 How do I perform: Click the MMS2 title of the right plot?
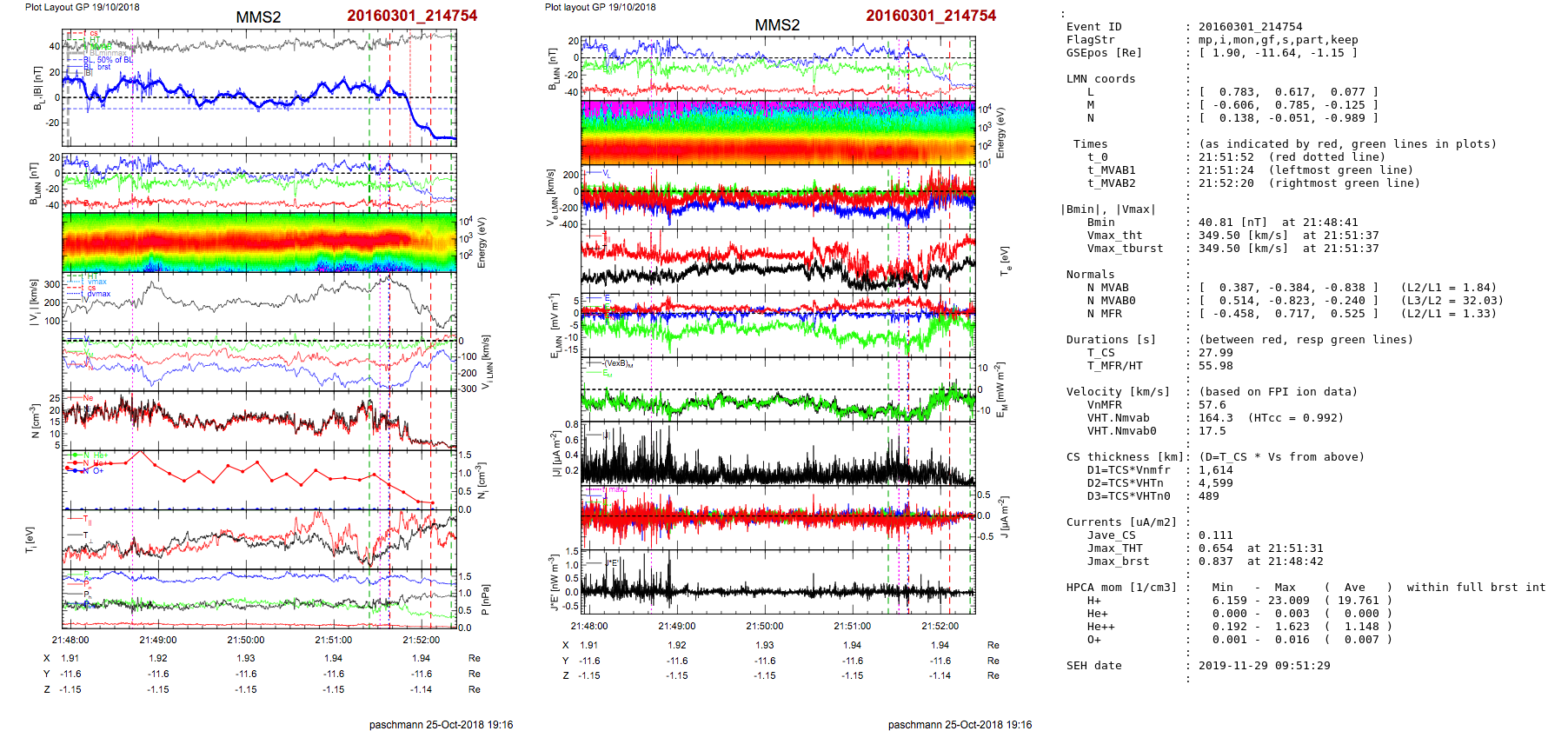(x=777, y=25)
